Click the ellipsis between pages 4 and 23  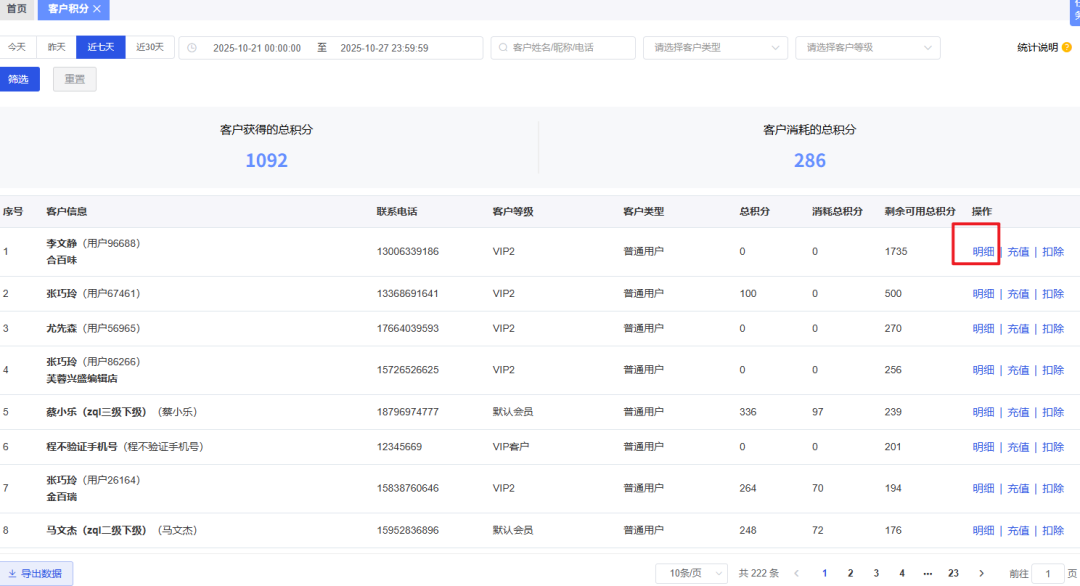click(927, 573)
